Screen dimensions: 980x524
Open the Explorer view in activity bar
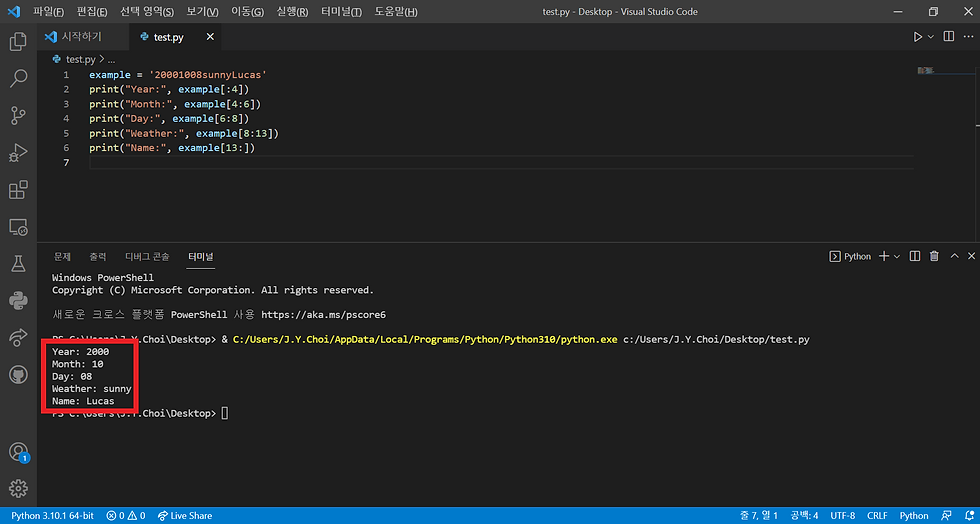coord(18,42)
